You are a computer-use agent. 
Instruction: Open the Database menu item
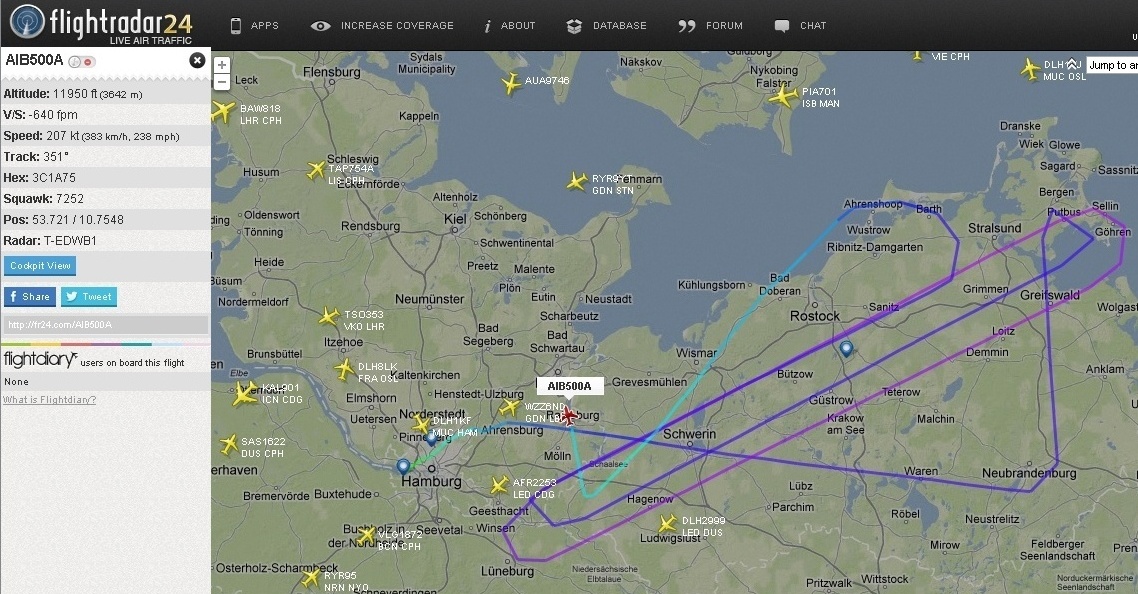606,25
